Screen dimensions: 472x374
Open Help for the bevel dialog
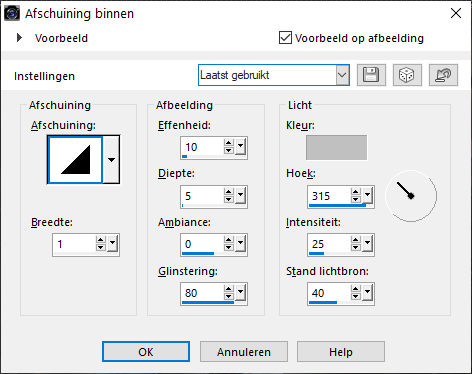click(x=341, y=352)
